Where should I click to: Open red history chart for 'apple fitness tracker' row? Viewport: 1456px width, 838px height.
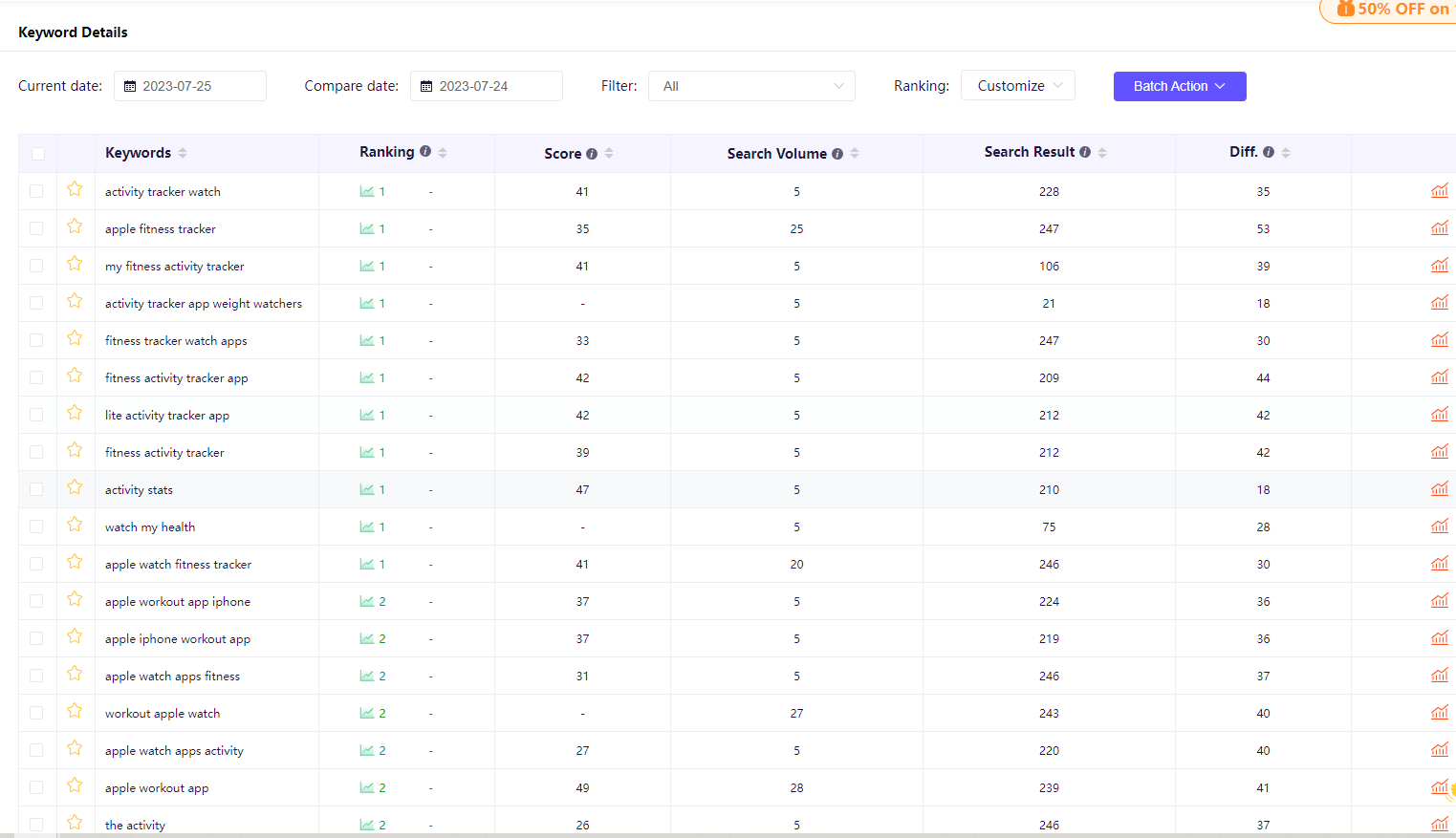point(1440,228)
